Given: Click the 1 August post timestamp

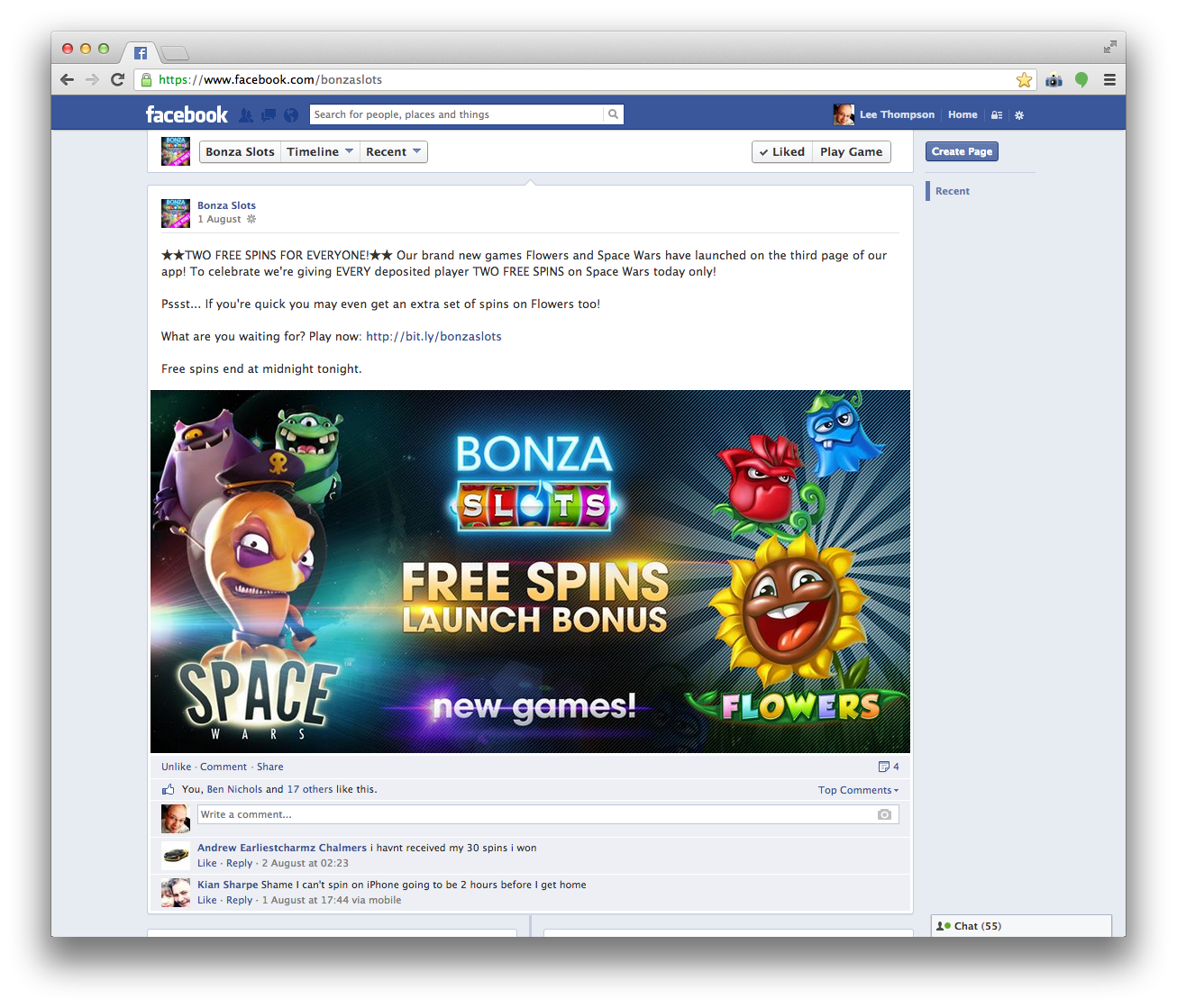Looking at the screenshot, I should [219, 219].
